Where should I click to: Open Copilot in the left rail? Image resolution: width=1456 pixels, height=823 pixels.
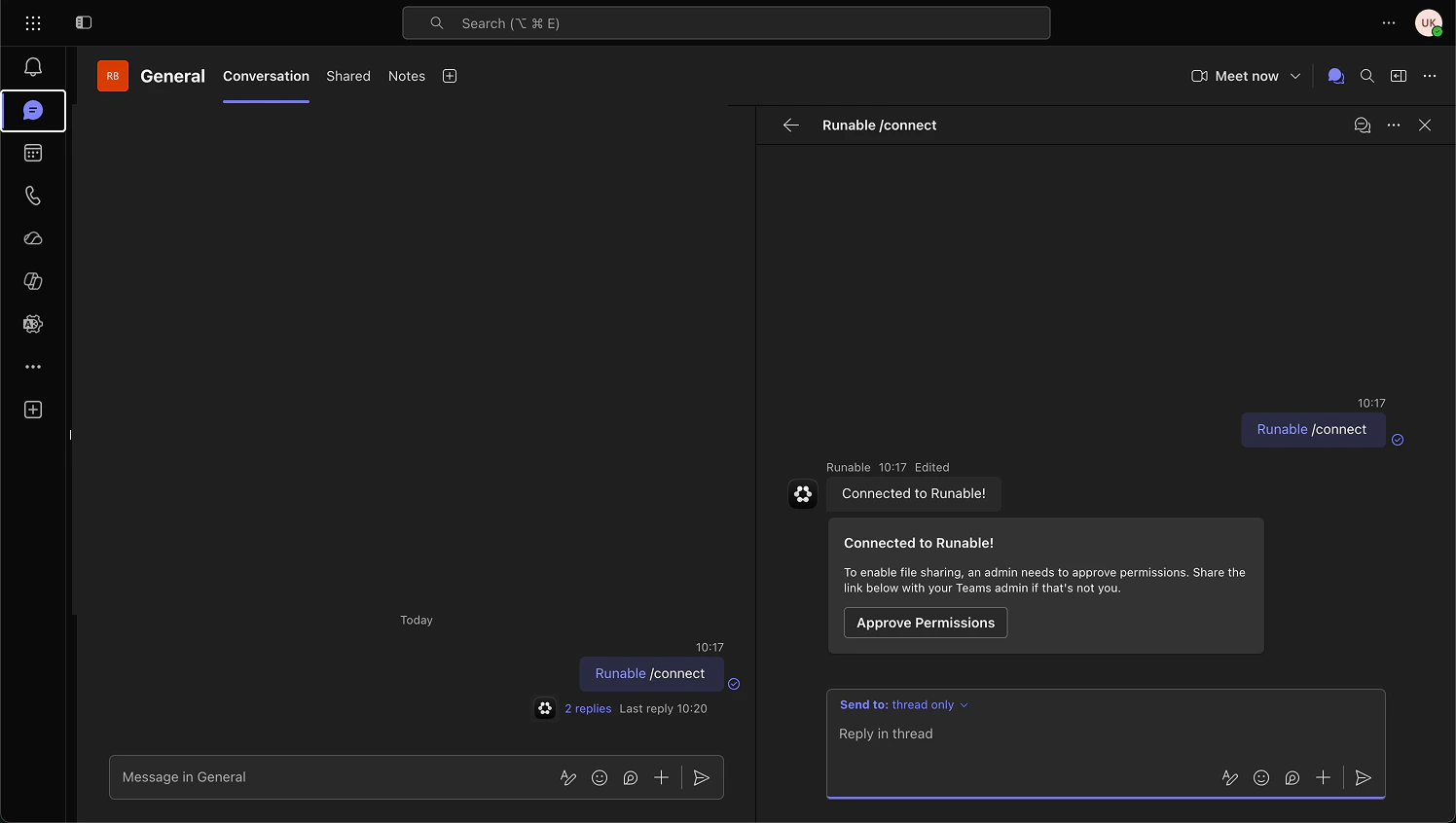point(33,281)
